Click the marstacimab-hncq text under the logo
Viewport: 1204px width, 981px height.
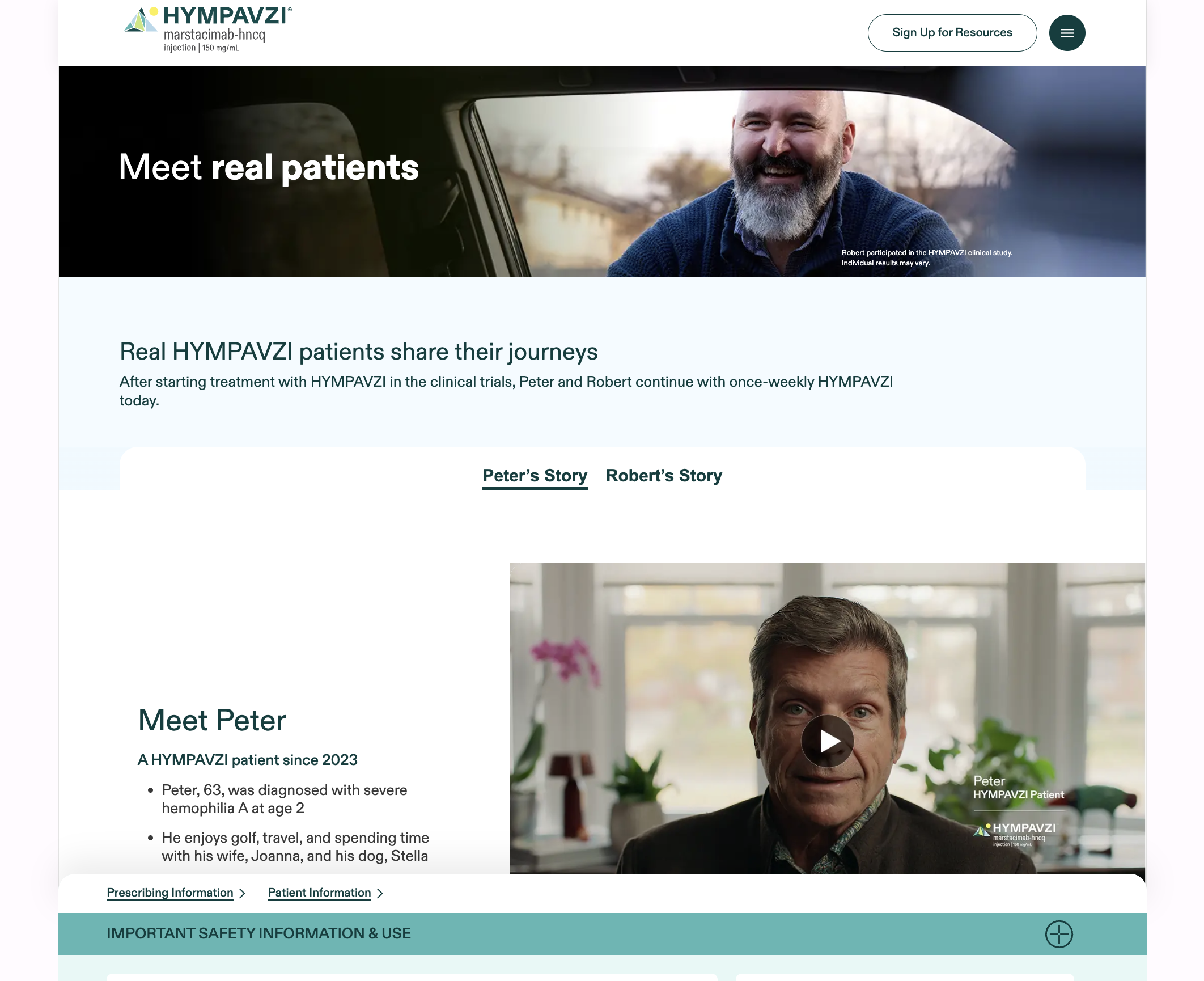(214, 35)
